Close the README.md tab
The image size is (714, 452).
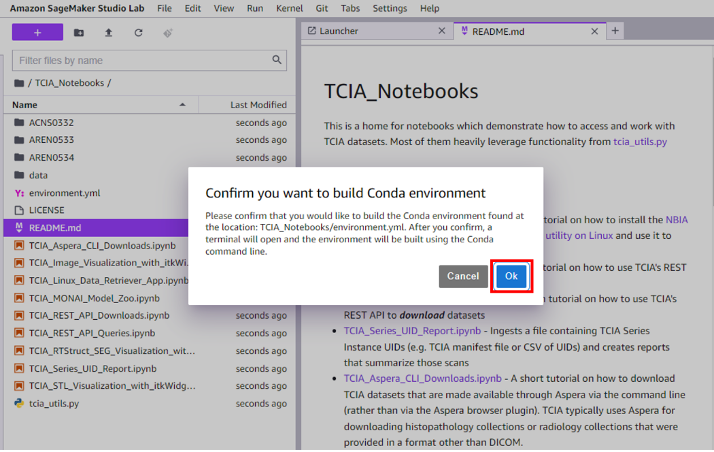tap(594, 31)
